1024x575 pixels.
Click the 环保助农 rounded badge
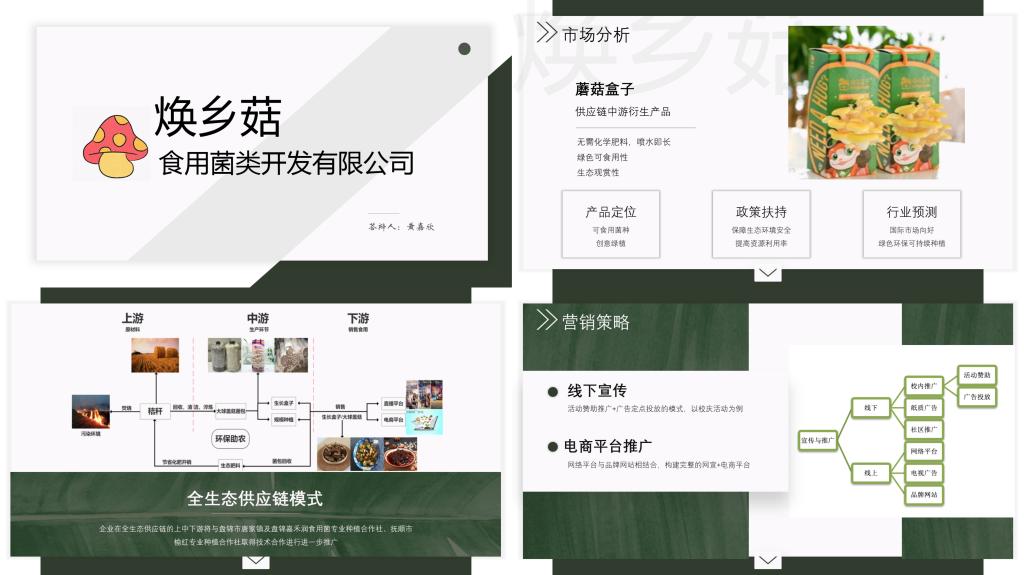click(x=231, y=438)
